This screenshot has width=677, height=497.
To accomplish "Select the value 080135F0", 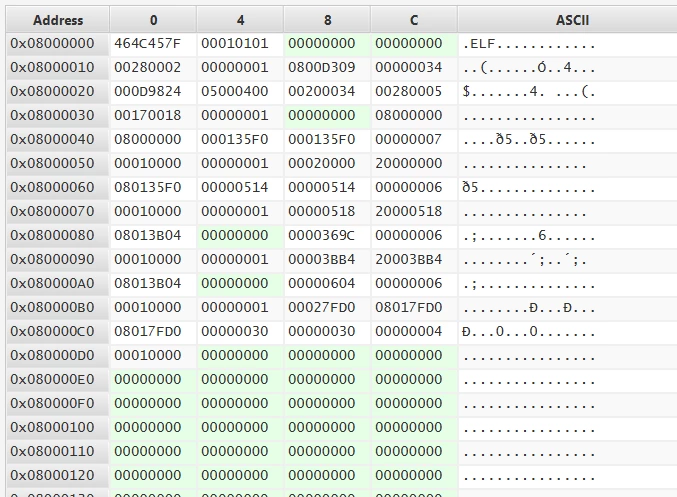I will [x=147, y=187].
